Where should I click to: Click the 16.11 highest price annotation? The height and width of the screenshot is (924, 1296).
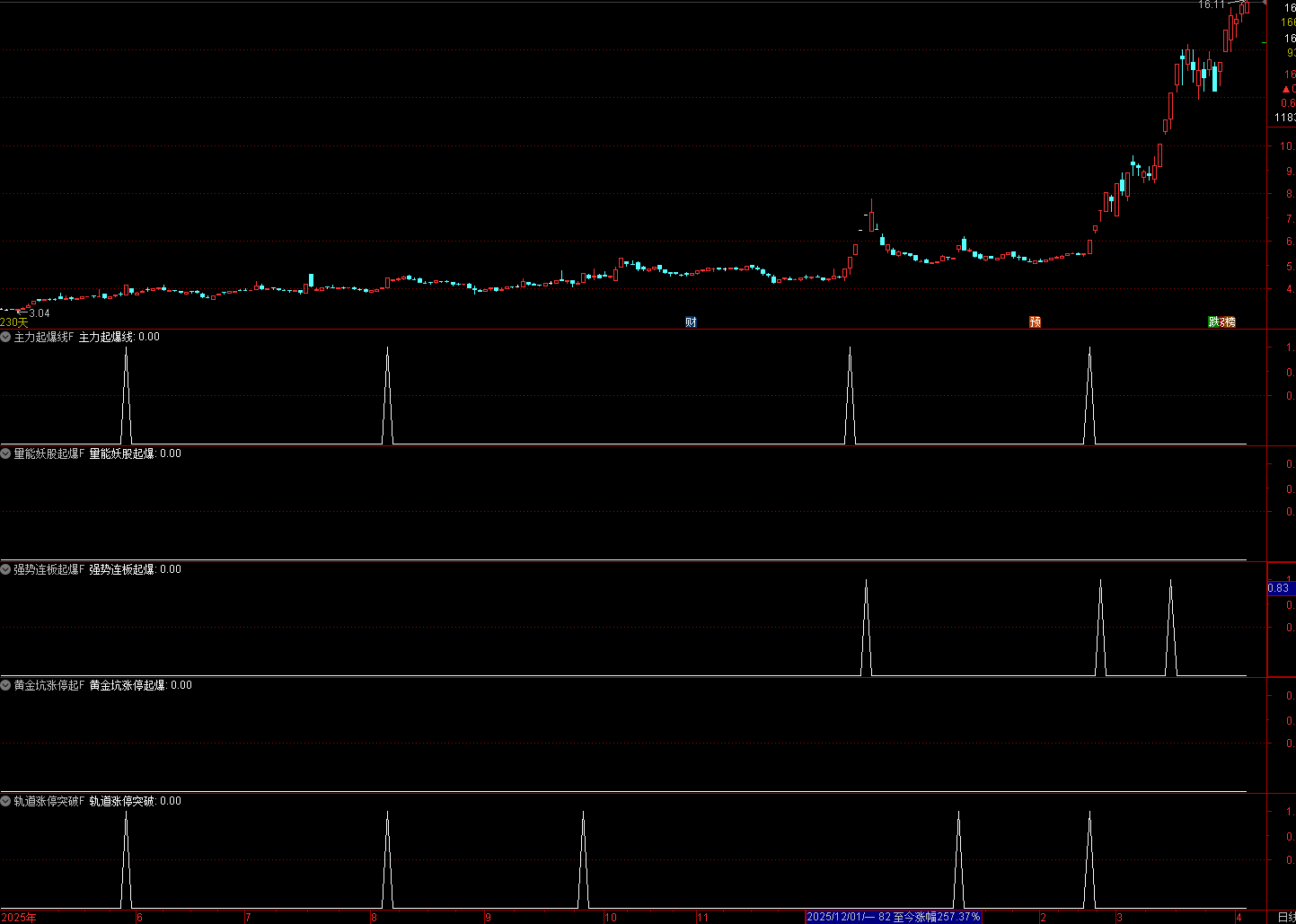1212,4
